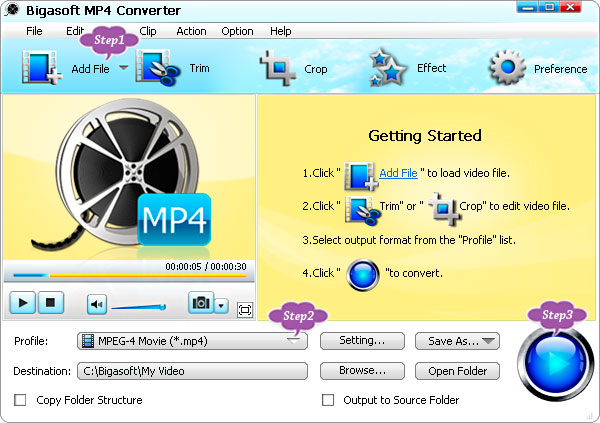Click the Browse... button
Screen dimensions: 600x423
click(362, 371)
